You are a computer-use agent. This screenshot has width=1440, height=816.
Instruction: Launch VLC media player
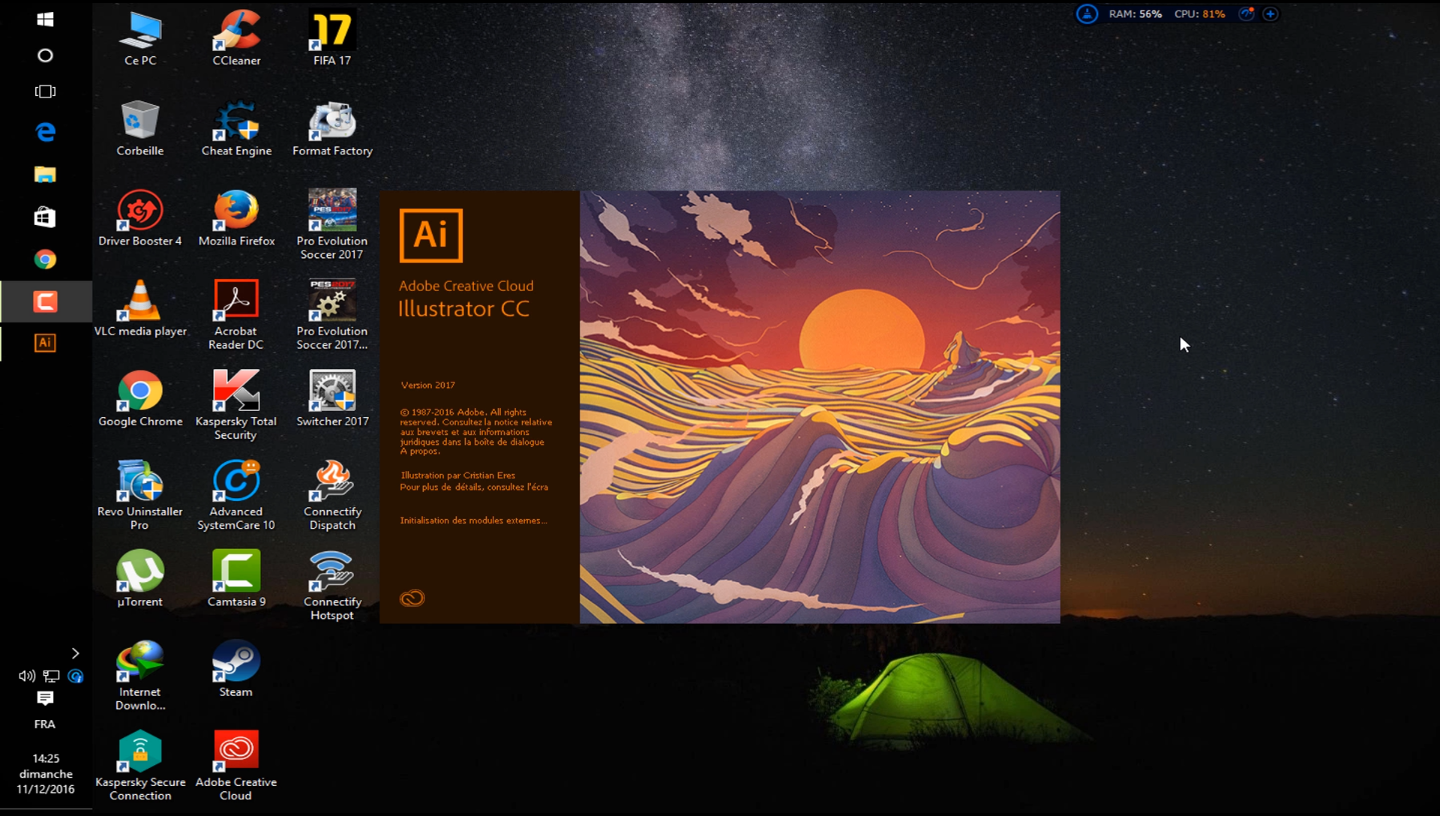click(x=140, y=298)
